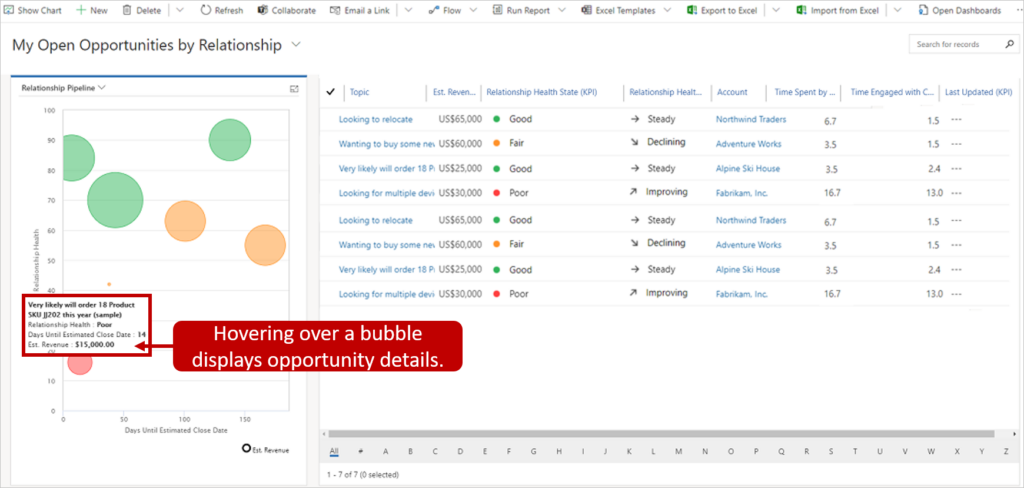Image resolution: width=1024 pixels, height=488 pixels.
Task: Click Export to Excel
Action: 721,10
